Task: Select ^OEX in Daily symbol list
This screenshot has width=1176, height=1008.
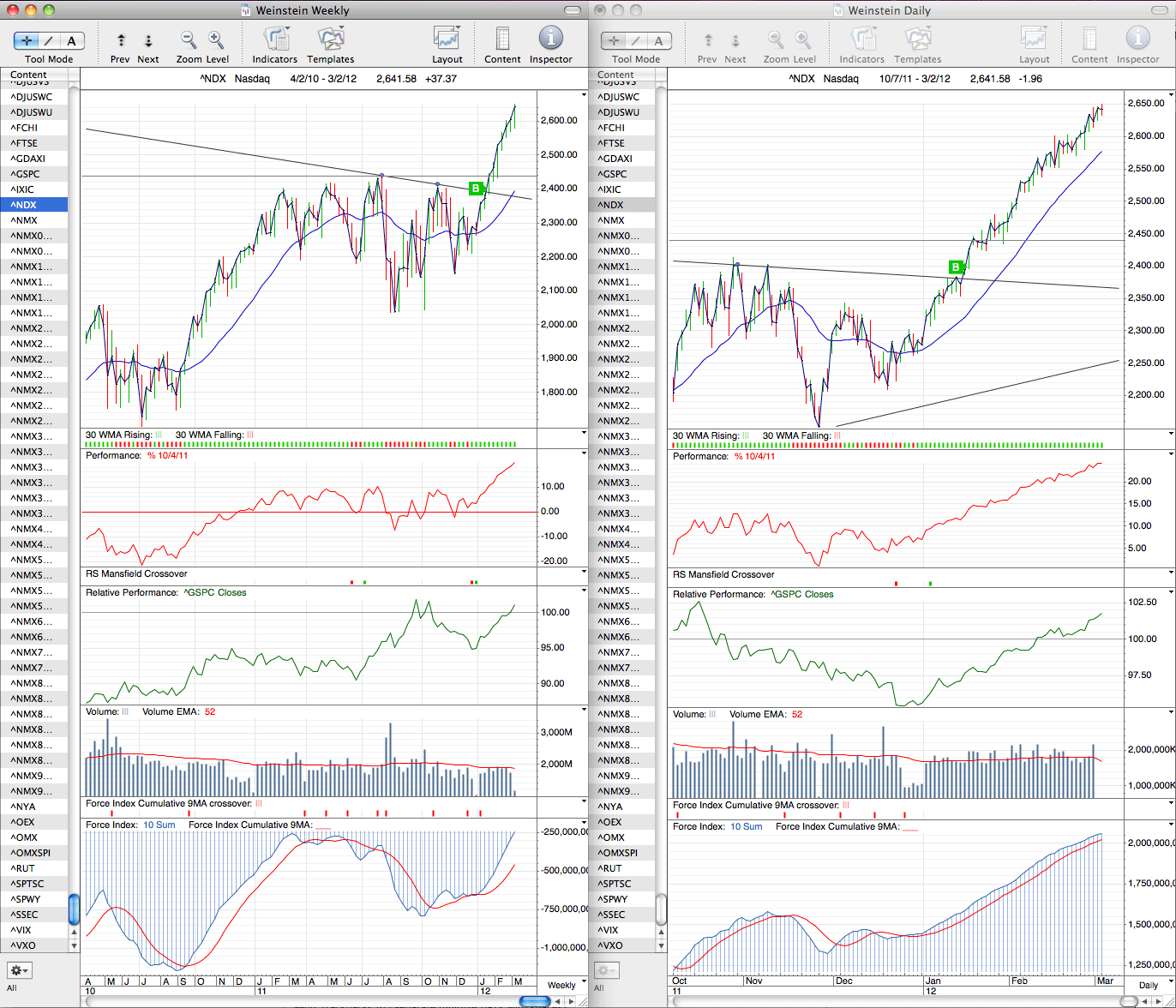Action: pyautogui.click(x=623, y=822)
